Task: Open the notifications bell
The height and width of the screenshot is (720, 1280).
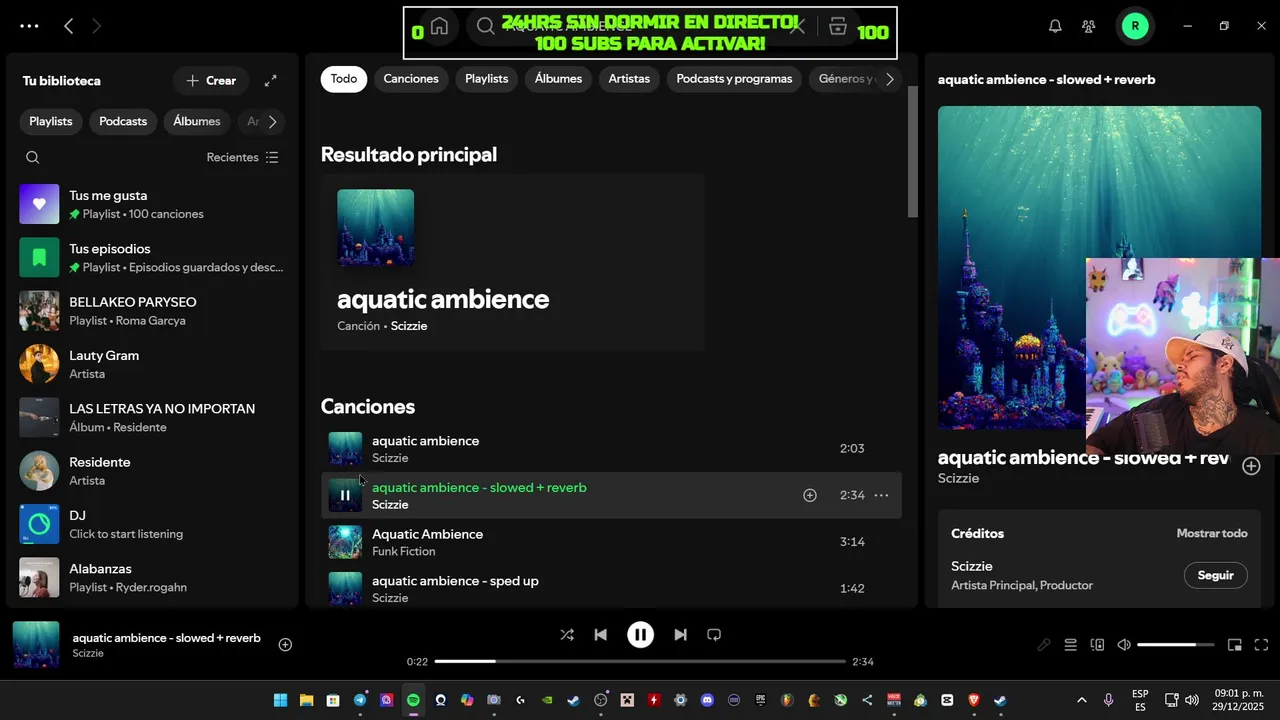Action: point(1055,26)
